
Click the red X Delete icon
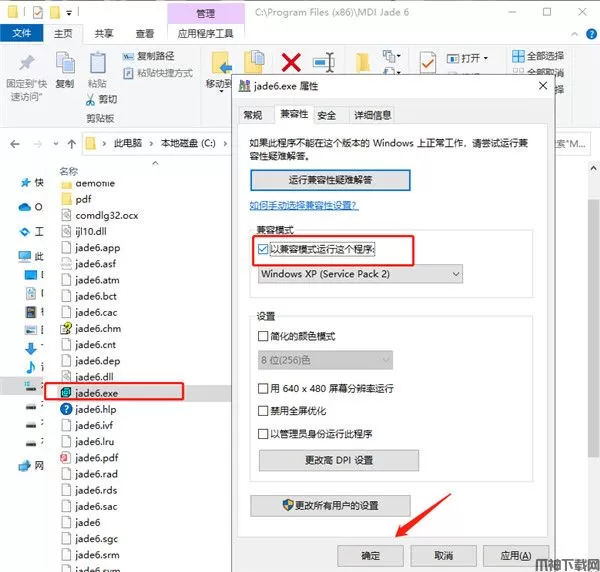tap(291, 62)
